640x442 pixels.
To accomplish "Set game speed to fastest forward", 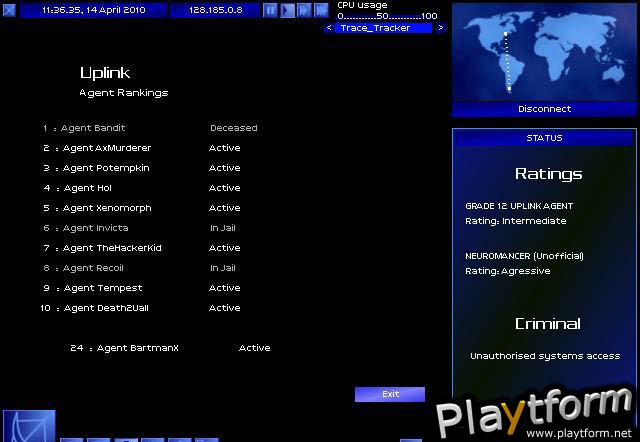I will point(321,10).
